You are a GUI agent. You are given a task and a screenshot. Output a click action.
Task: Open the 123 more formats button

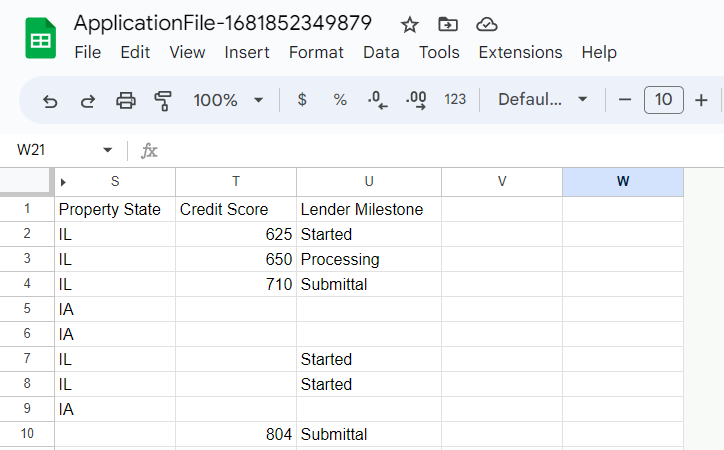click(x=455, y=100)
